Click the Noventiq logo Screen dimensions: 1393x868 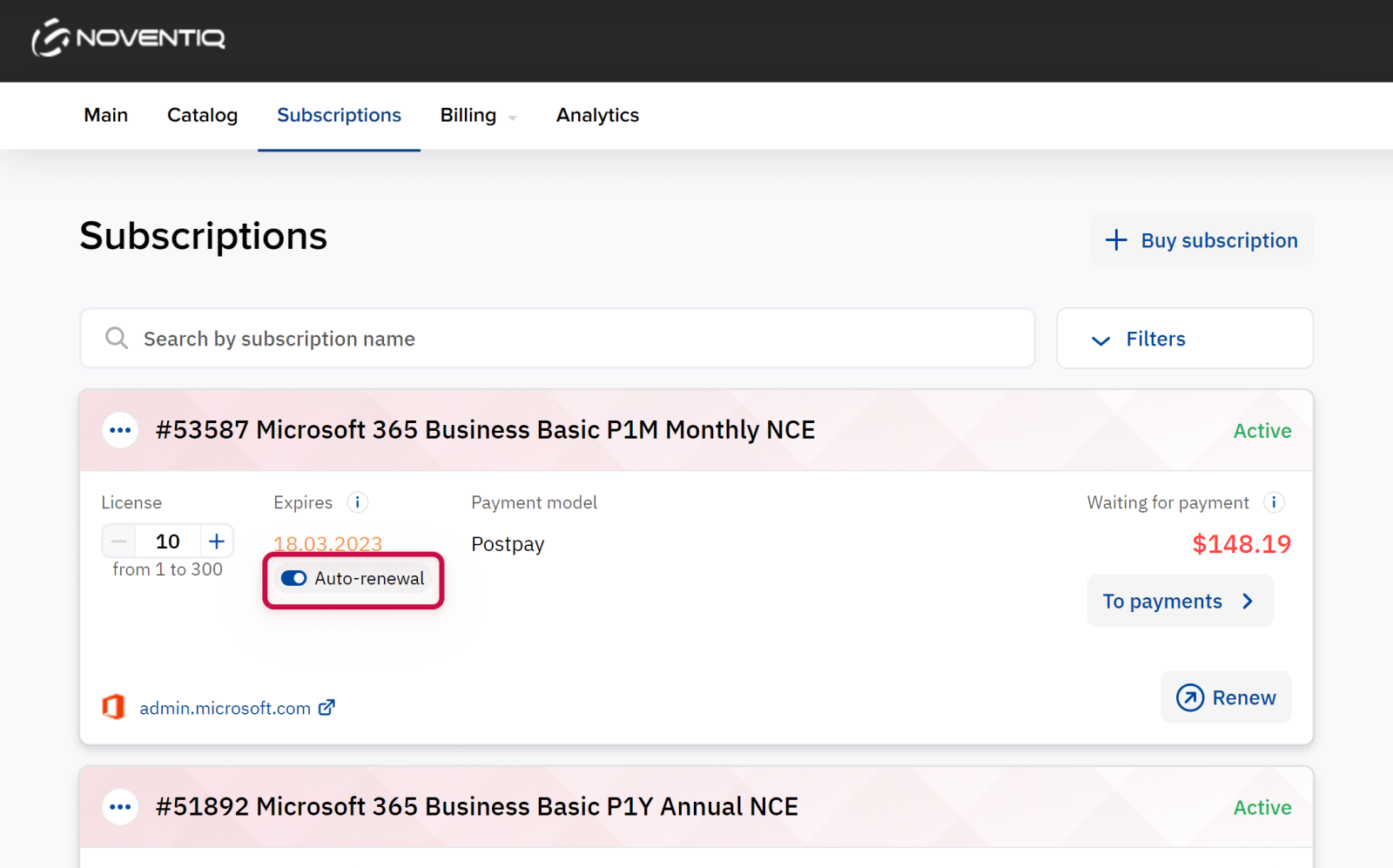129,38
